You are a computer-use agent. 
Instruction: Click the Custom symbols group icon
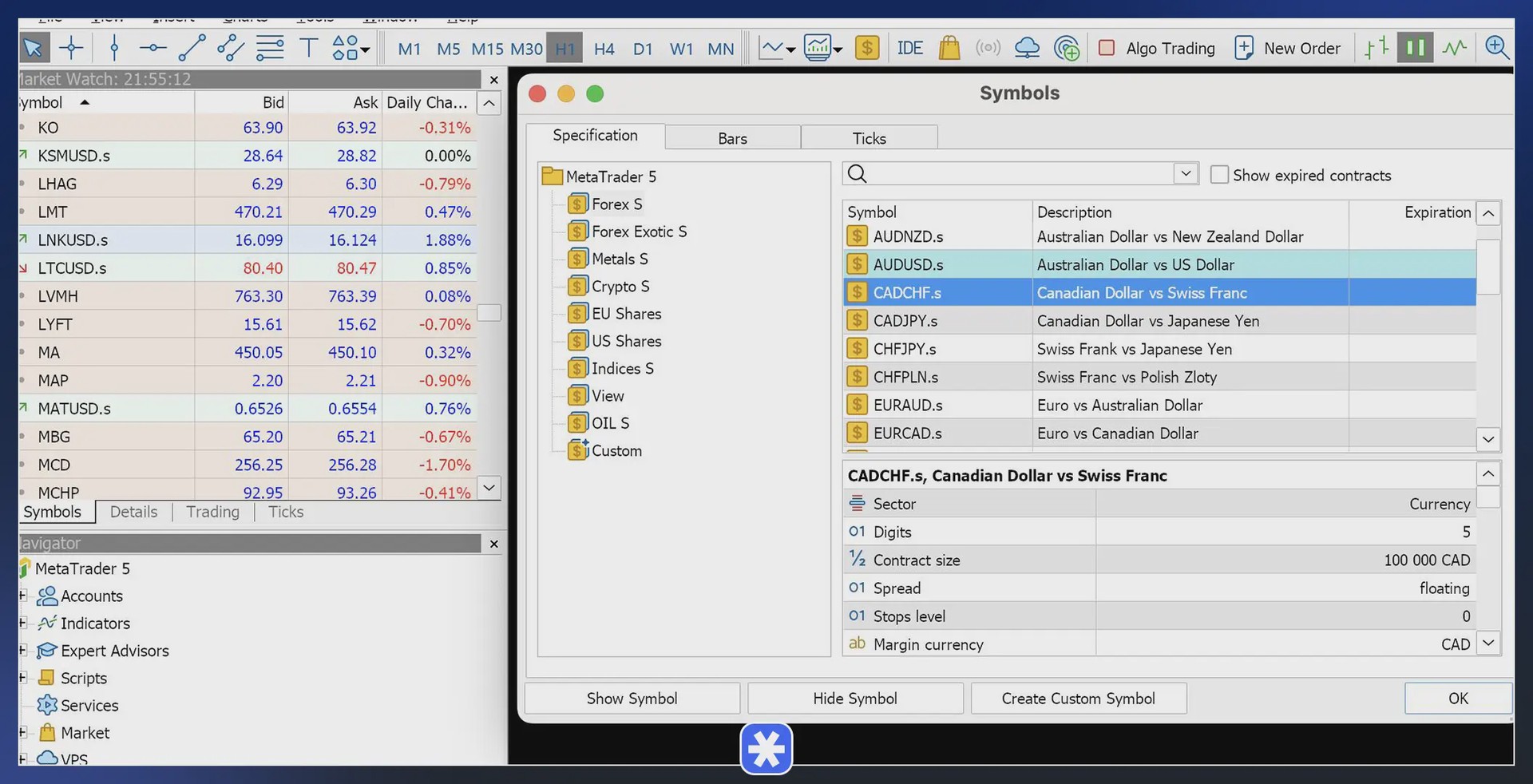578,450
